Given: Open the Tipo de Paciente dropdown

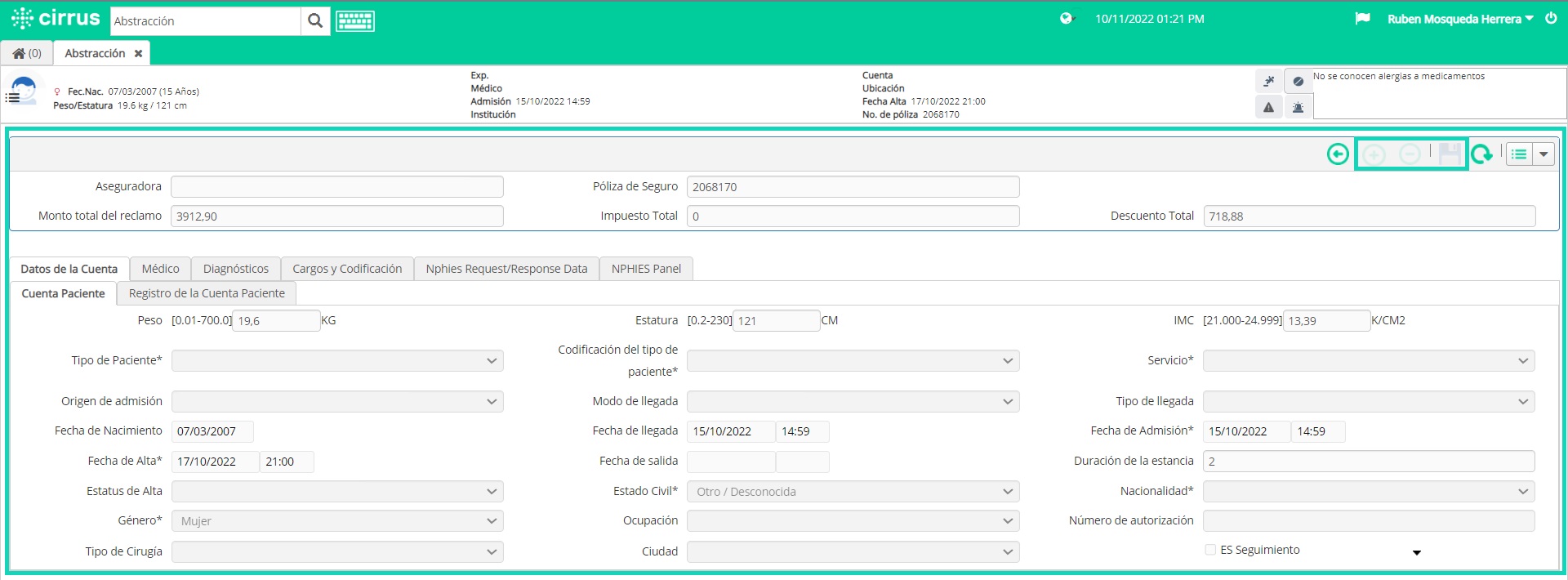Looking at the screenshot, I should (337, 361).
